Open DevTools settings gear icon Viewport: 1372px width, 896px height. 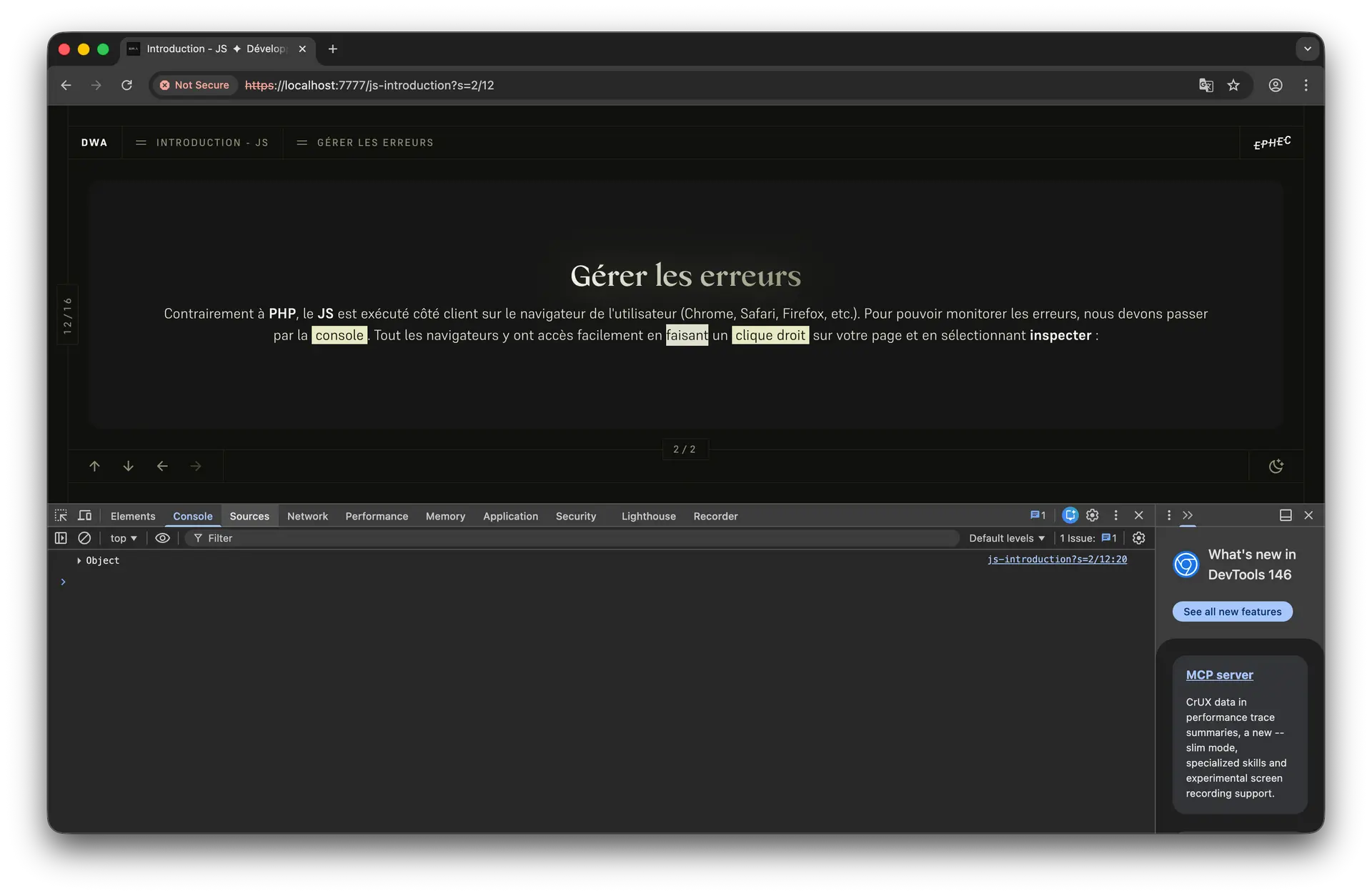(1093, 515)
